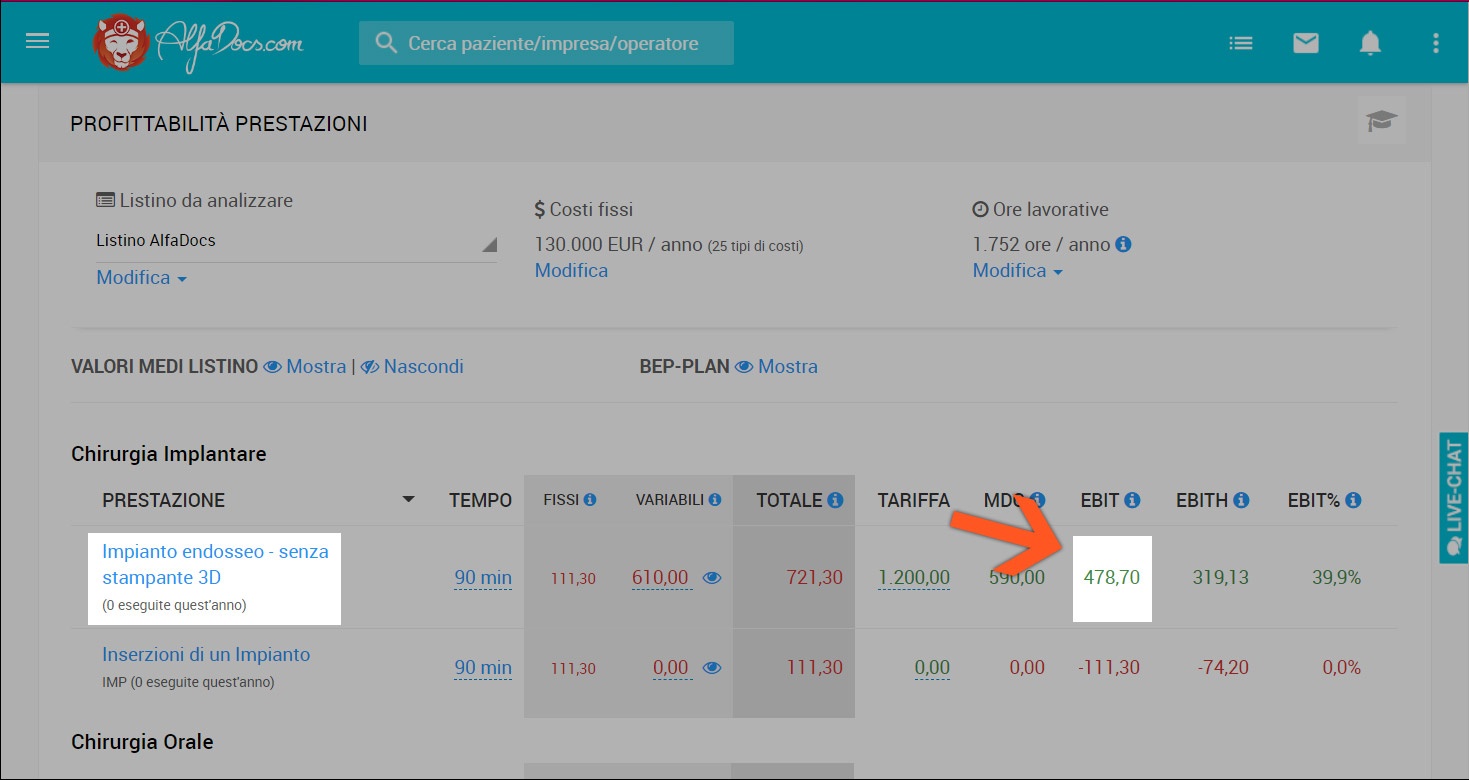1469x780 pixels.
Task: Click the search magnifier icon
Action: click(385, 43)
